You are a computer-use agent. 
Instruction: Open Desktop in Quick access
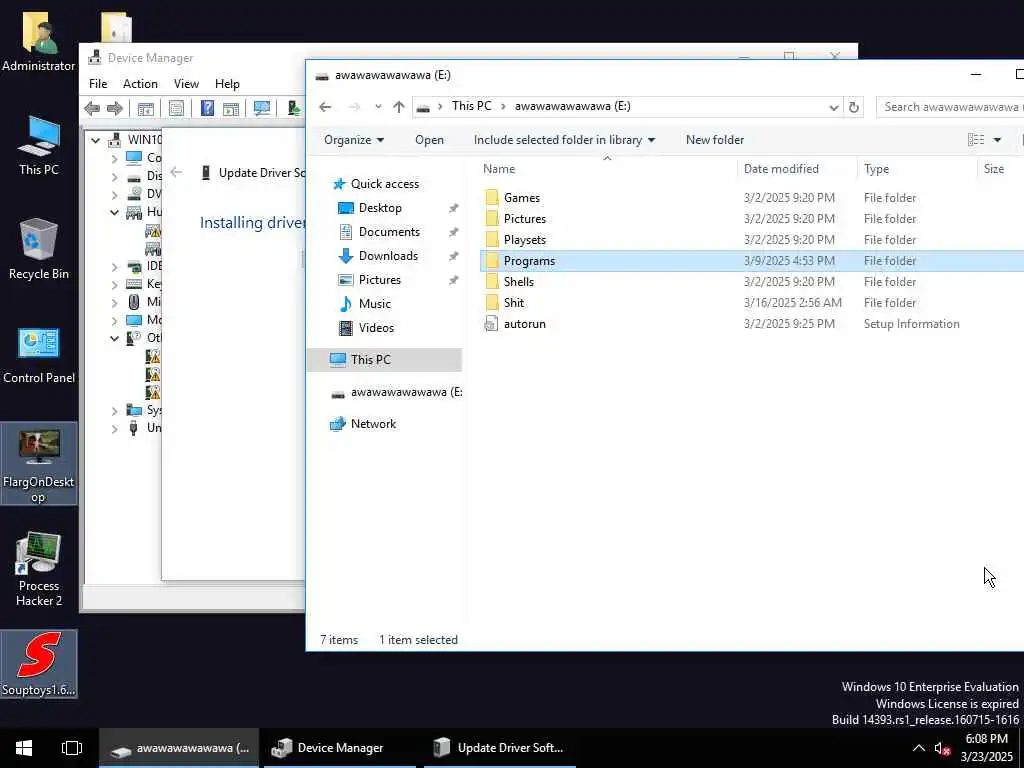point(380,208)
